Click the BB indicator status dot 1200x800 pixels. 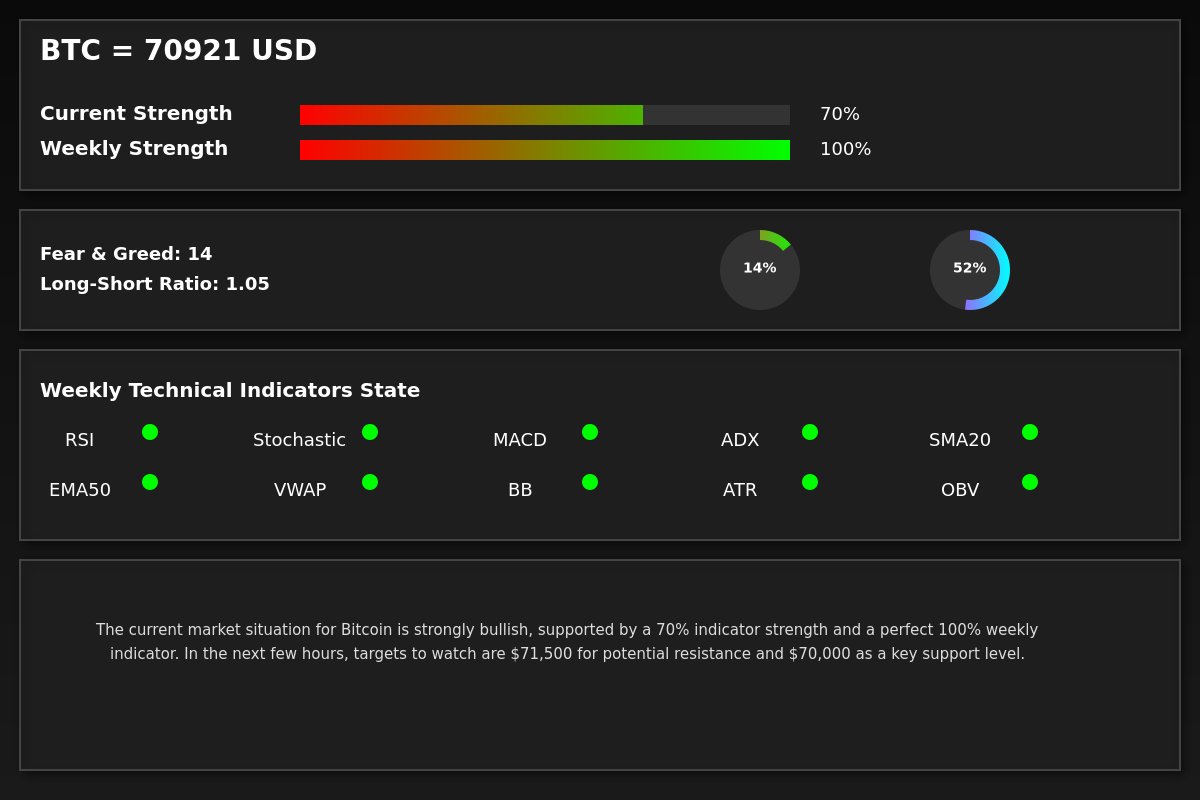coord(590,482)
